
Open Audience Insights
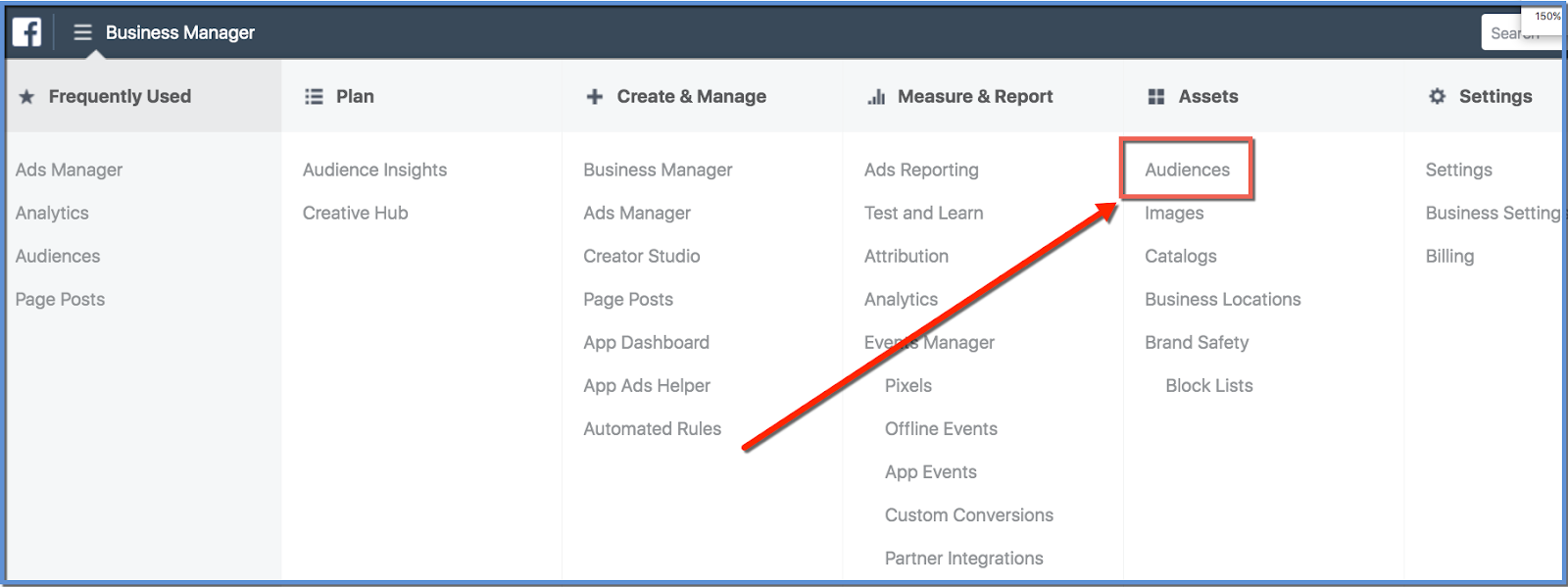pyautogui.click(x=374, y=170)
